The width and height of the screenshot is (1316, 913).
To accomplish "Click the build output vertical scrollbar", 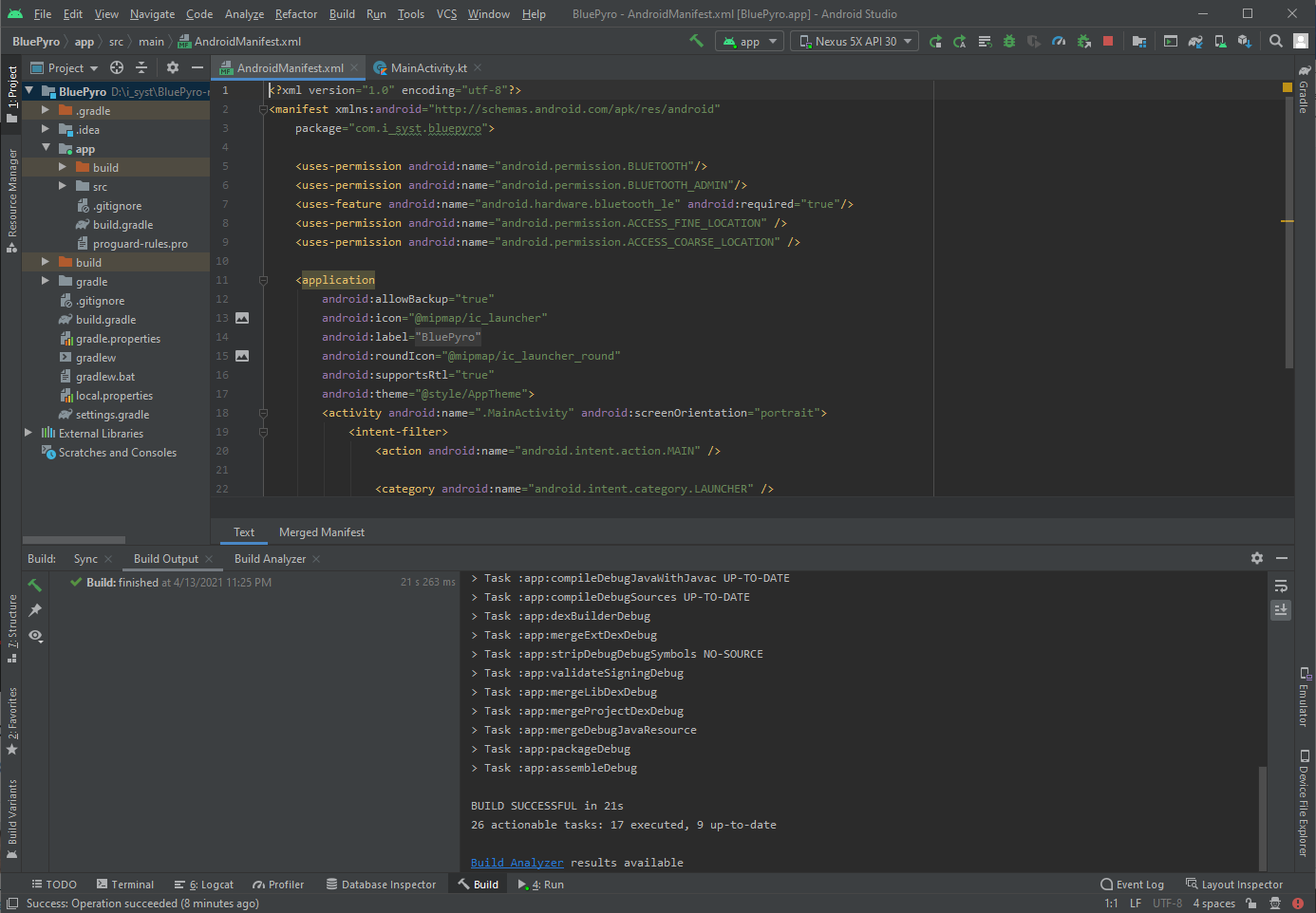I will [1262, 818].
